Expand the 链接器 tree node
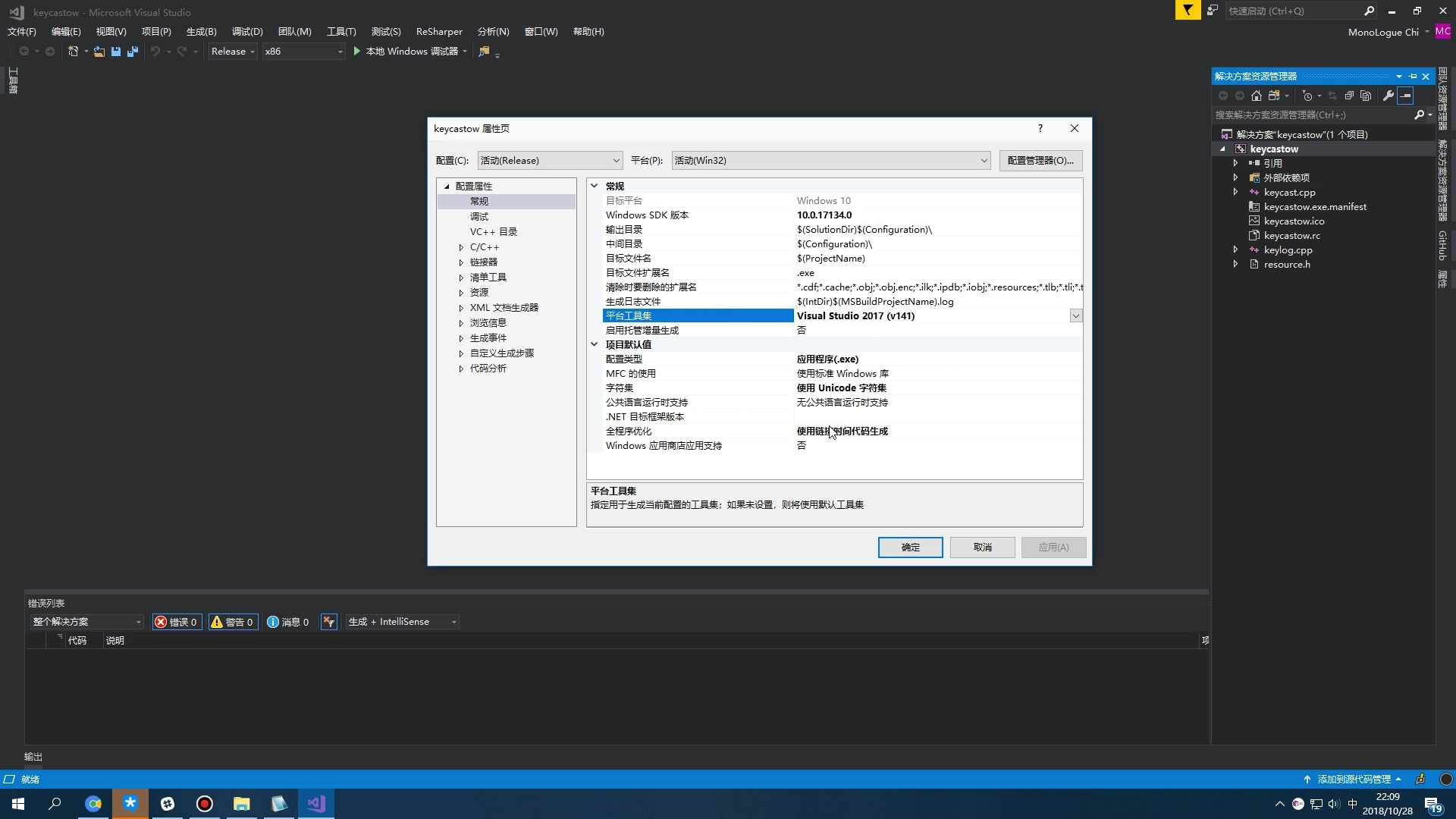Screen dimensions: 1456x819 pyautogui.click(x=461, y=262)
